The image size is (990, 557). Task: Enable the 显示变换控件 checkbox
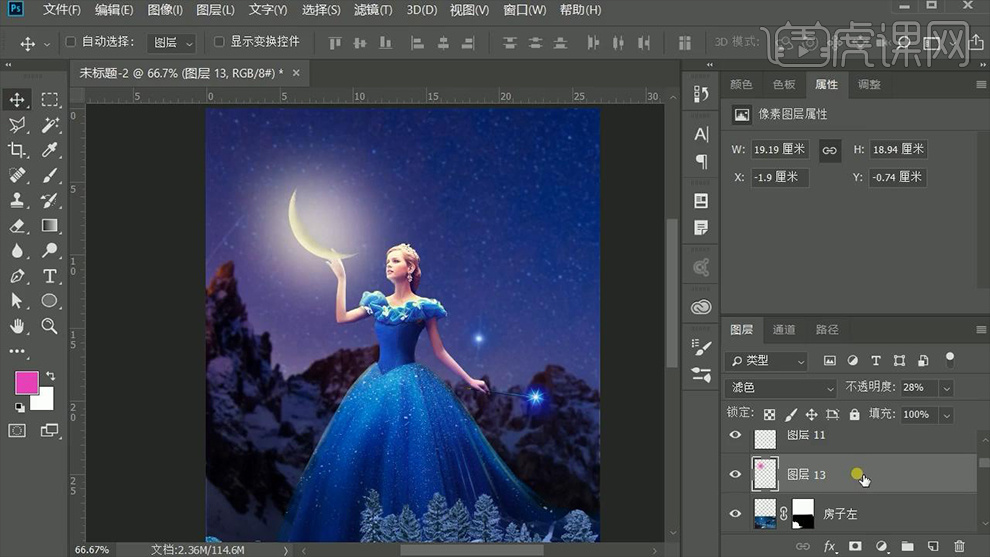pos(219,42)
